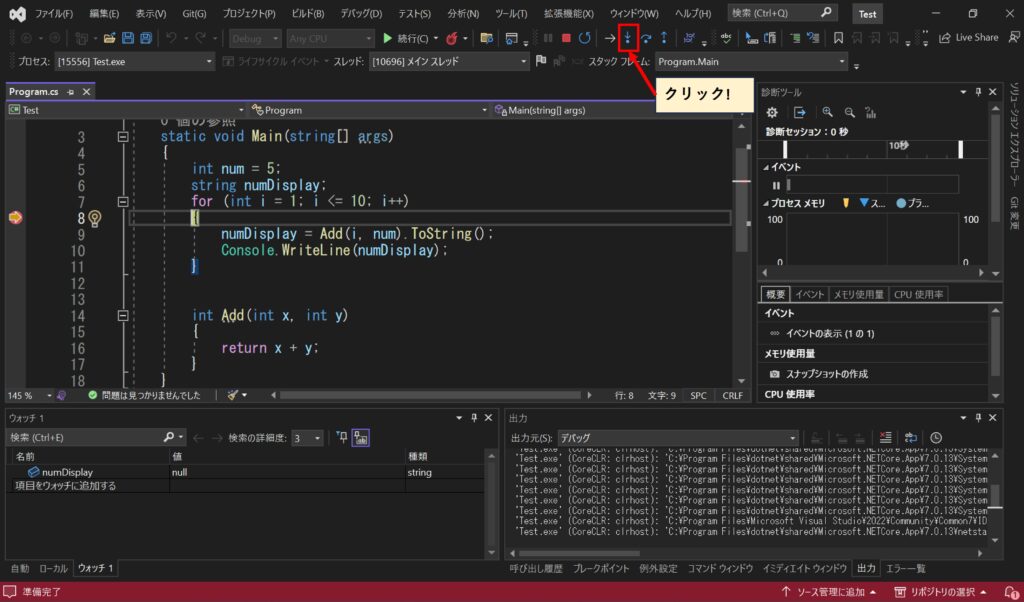Screen dimensions: 1024x602
Task: Click the Step Into debug arrow icon
Action: pos(628,38)
